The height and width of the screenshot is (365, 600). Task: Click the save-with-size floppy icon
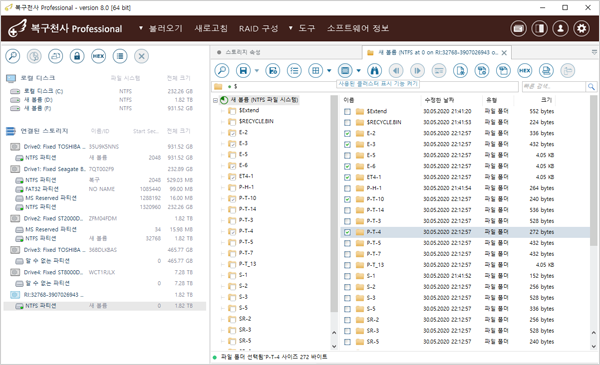coord(272,70)
